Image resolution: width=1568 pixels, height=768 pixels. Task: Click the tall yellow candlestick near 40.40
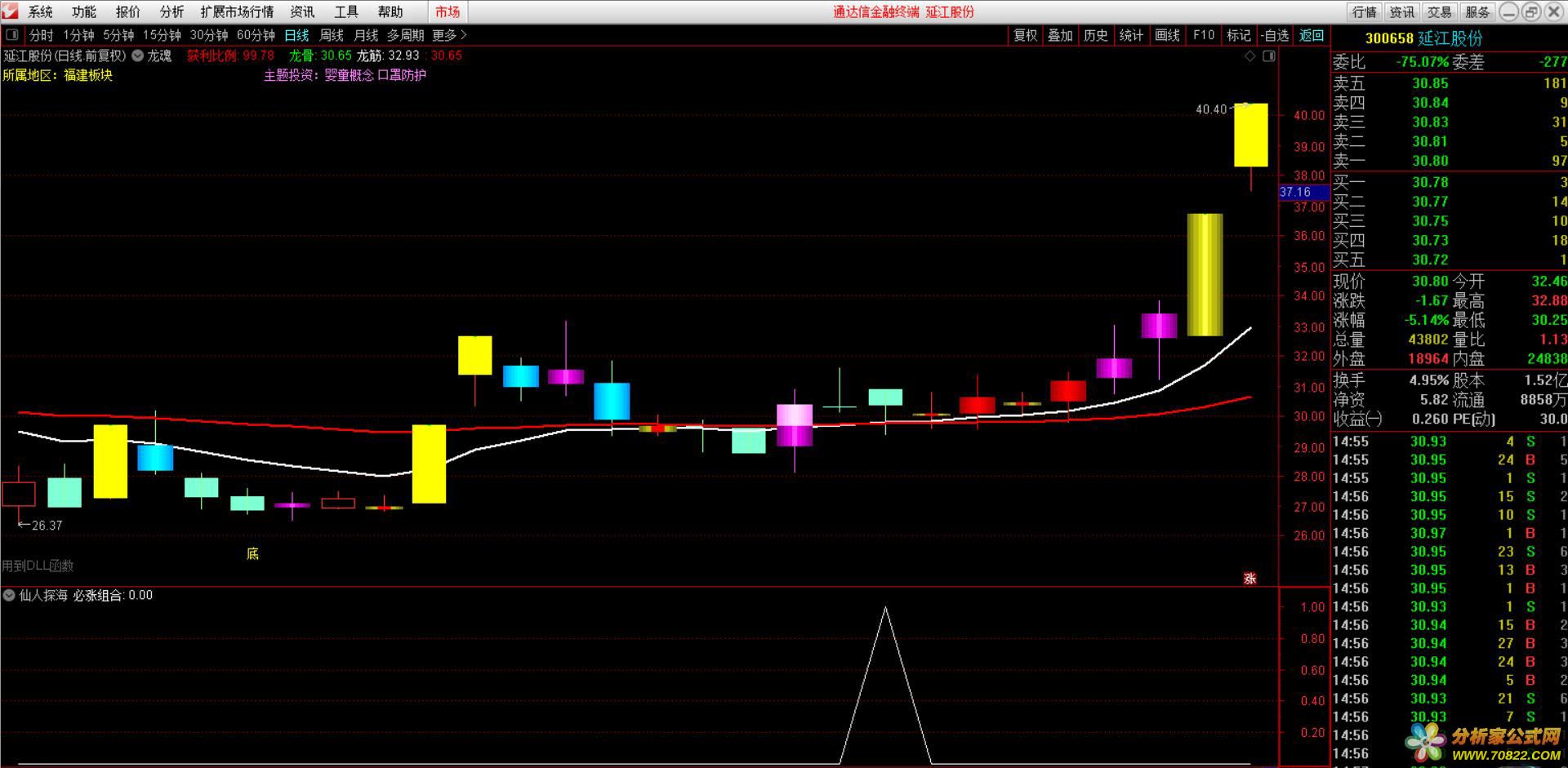1250,135
